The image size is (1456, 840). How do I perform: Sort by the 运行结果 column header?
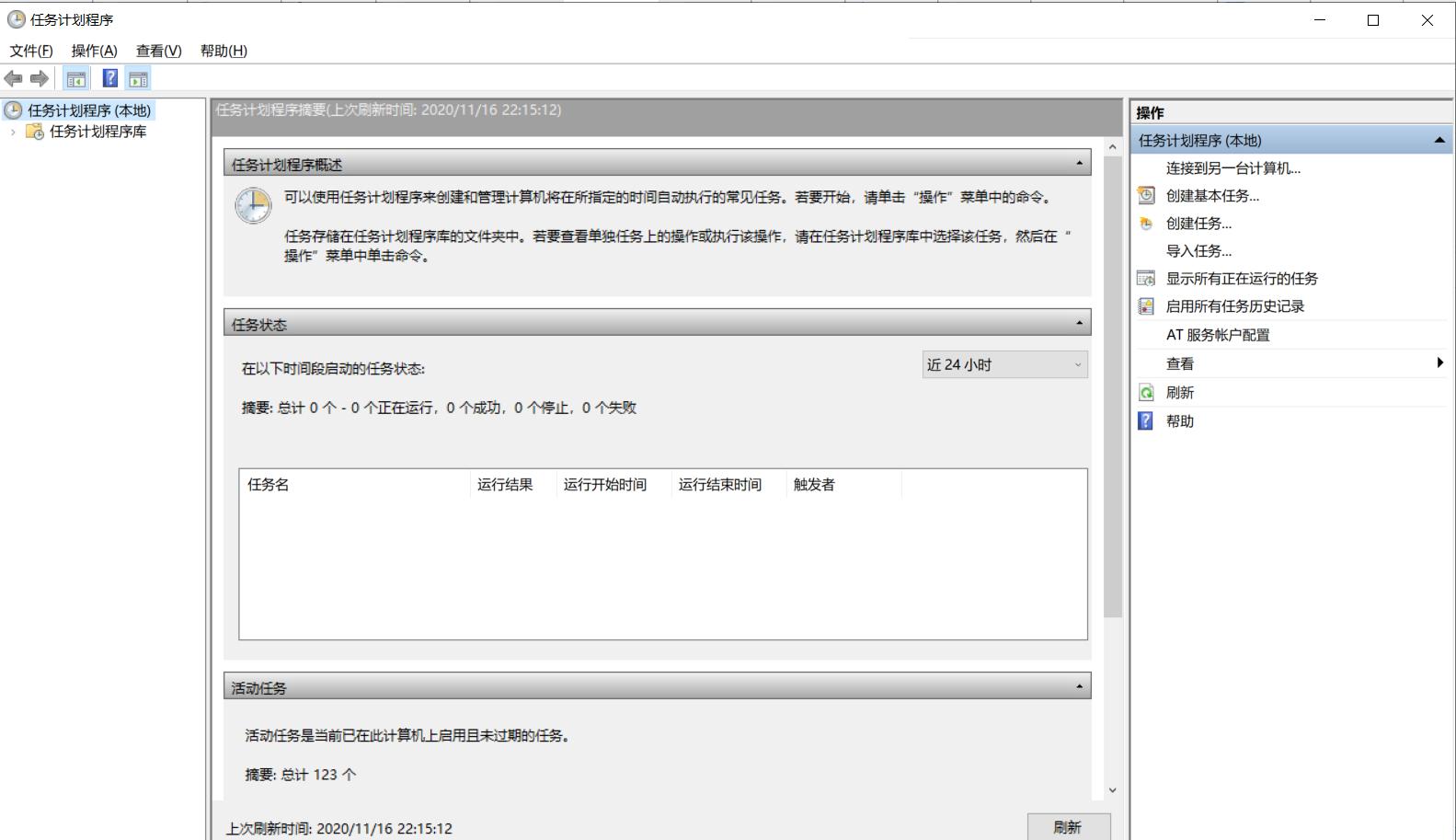(x=512, y=485)
